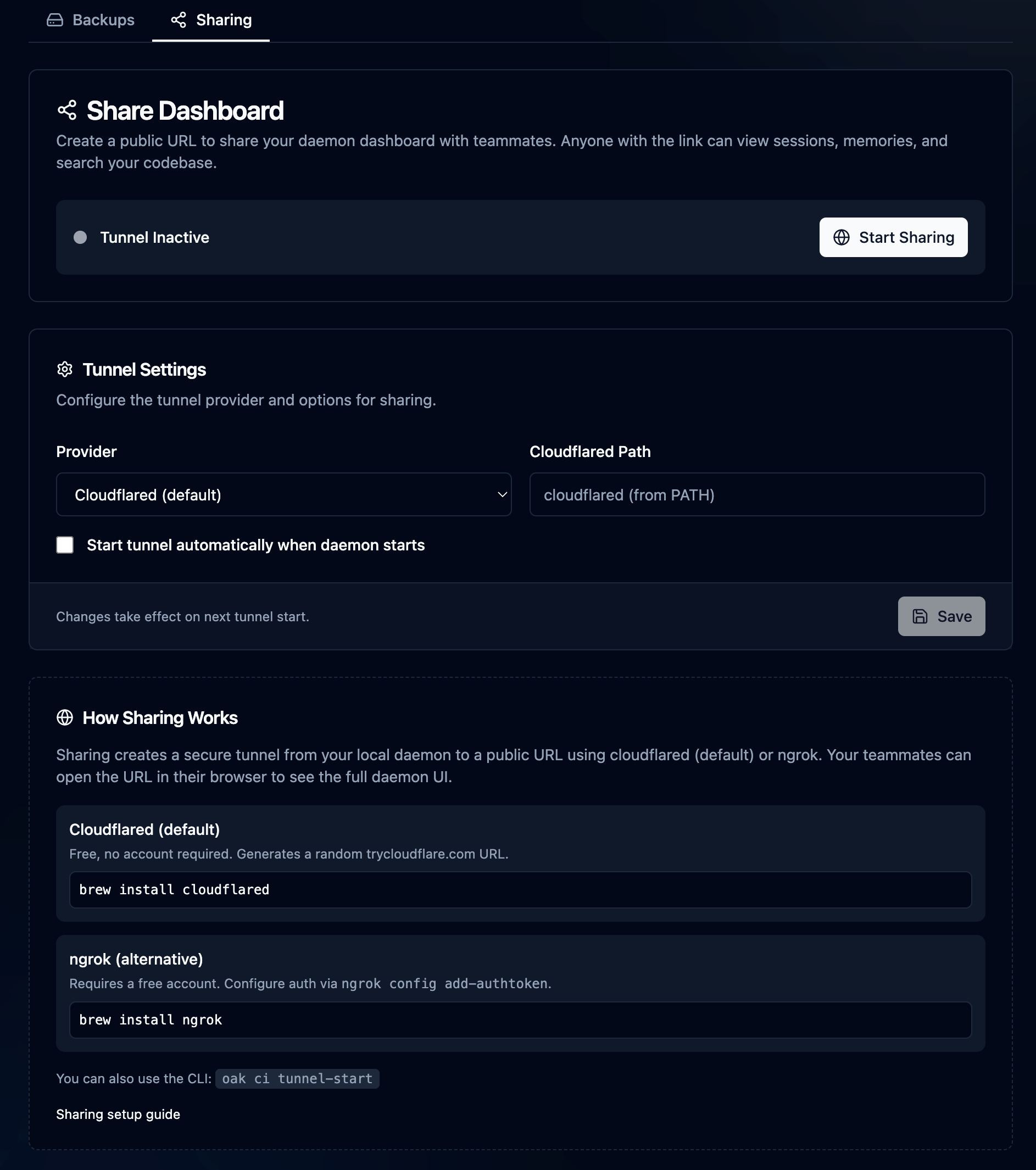Click the Sharing tab share icon
The width and height of the screenshot is (1036, 1170).
[x=179, y=20]
